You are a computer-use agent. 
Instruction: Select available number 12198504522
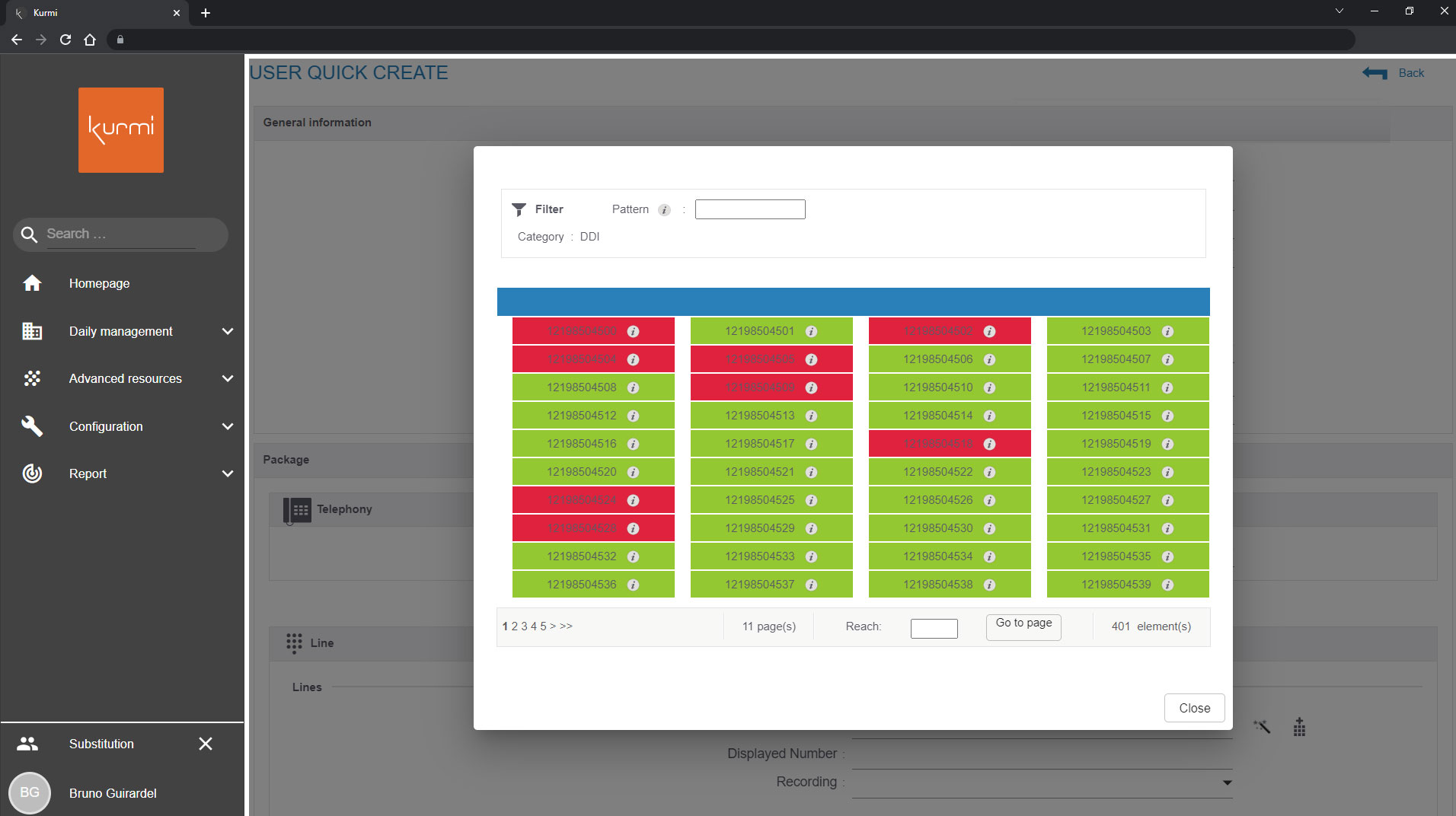click(x=950, y=472)
